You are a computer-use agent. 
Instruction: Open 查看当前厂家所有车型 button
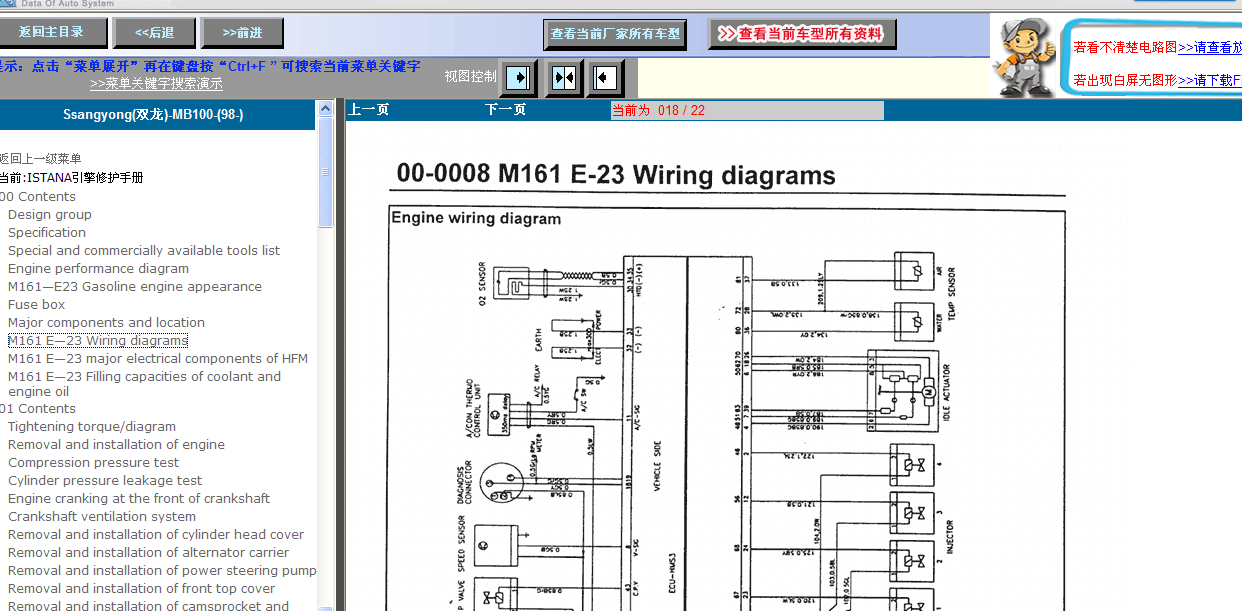coord(615,34)
